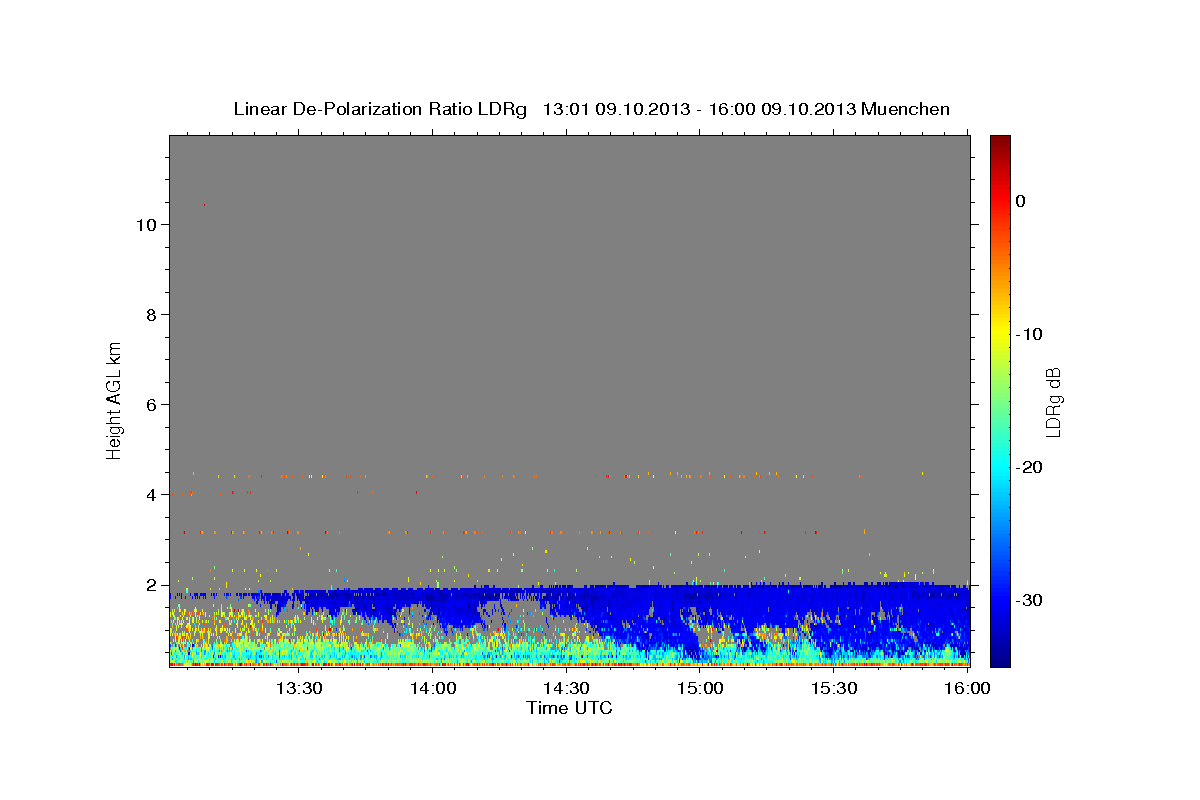Click the 15:30 time tick label
The width and height of the screenshot is (1200, 800).
834,688
